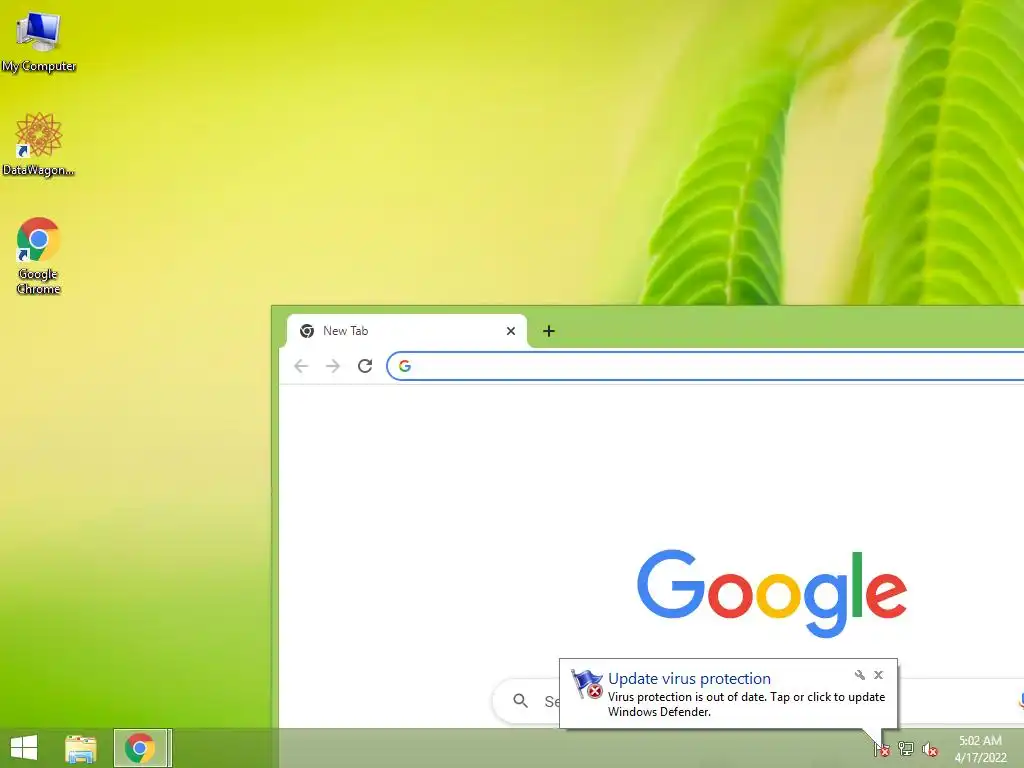Viewport: 1024px width, 768px height.
Task: Open the Windows Start button
Action: click(x=24, y=748)
